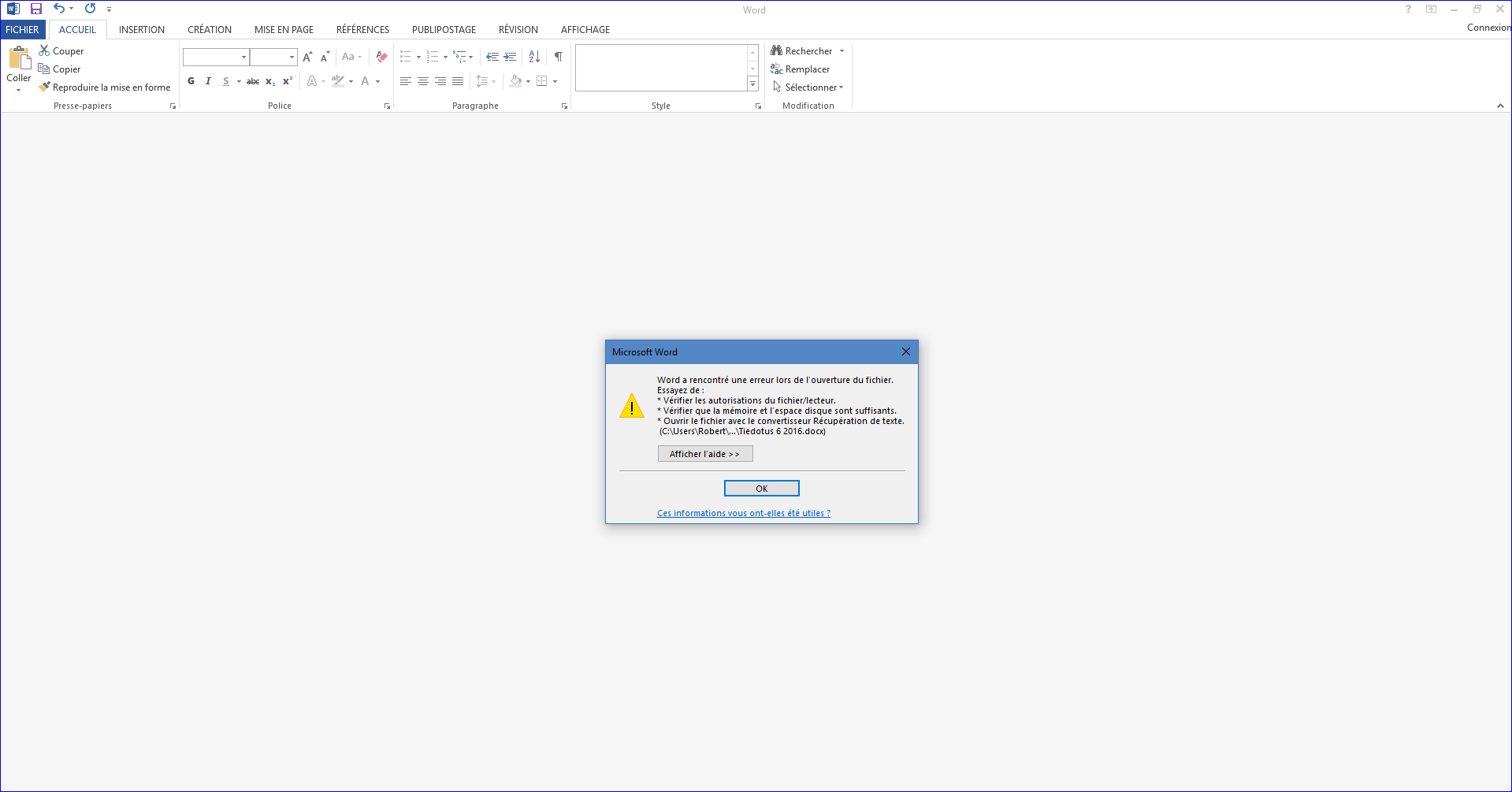Screen dimensions: 1512x792
Task: Undo the last action via the toolbar arrow
Action: (x=59, y=9)
